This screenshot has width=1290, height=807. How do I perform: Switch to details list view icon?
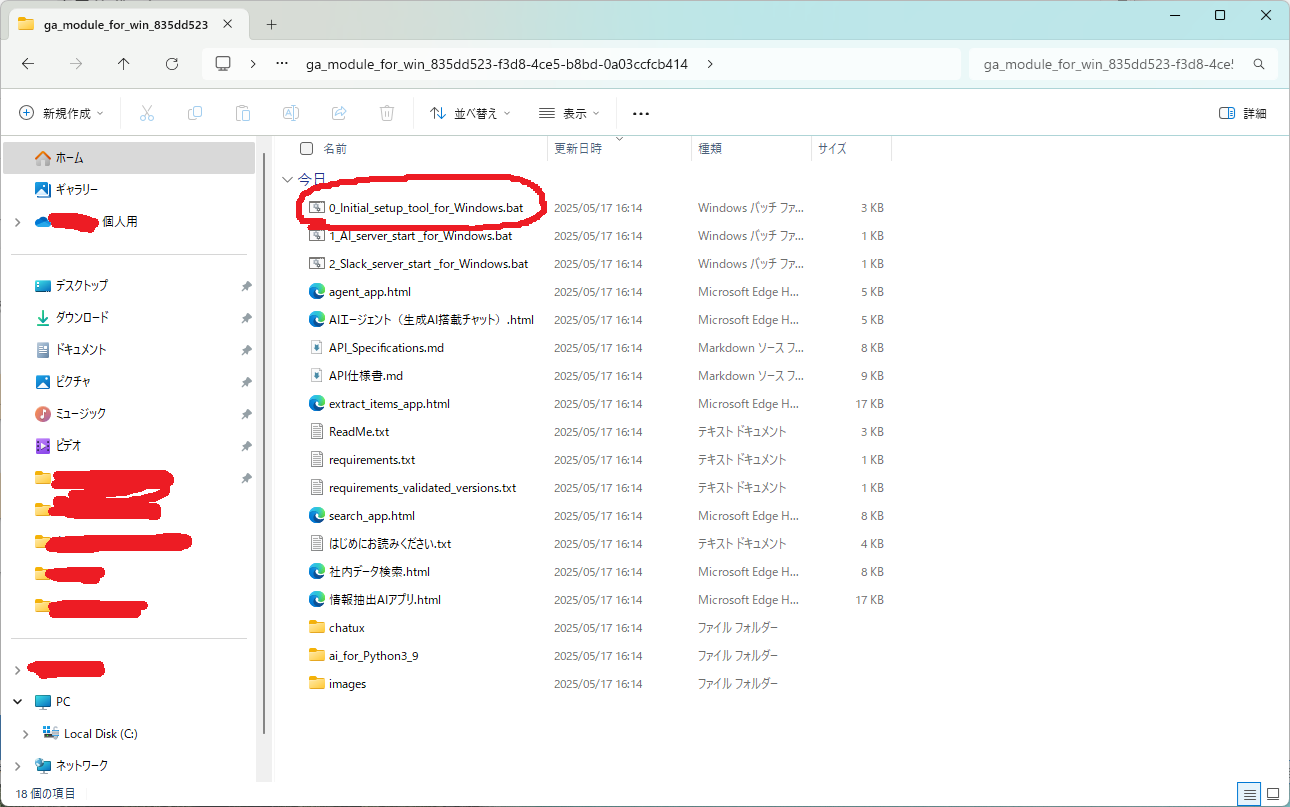1249,794
